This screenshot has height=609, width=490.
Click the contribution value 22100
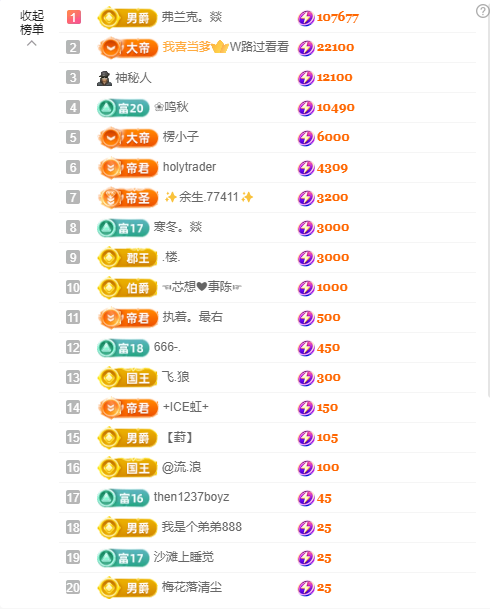click(x=335, y=47)
